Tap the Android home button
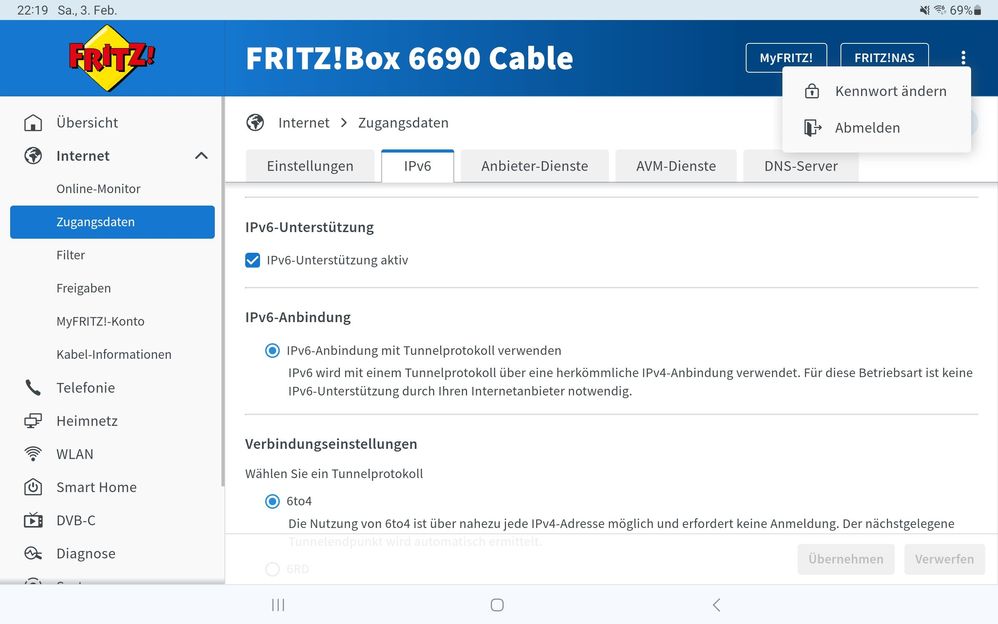998x624 pixels. 497,604
